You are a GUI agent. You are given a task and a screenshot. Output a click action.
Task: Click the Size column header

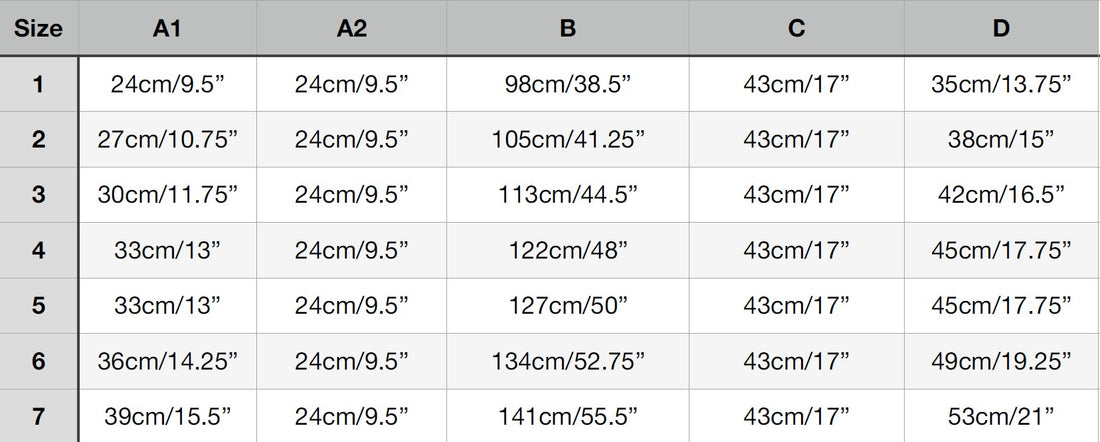pos(39,28)
